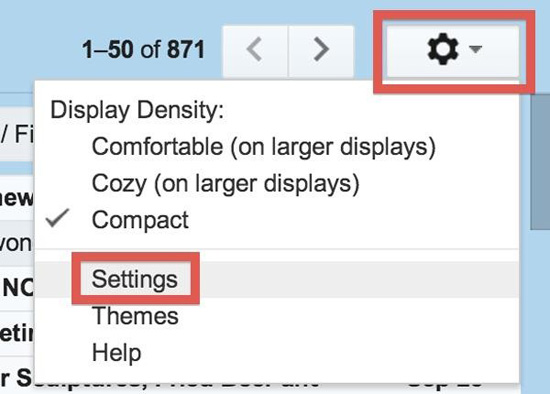Select Comfortable display density
This screenshot has width=550, height=394.
[x=263, y=146]
